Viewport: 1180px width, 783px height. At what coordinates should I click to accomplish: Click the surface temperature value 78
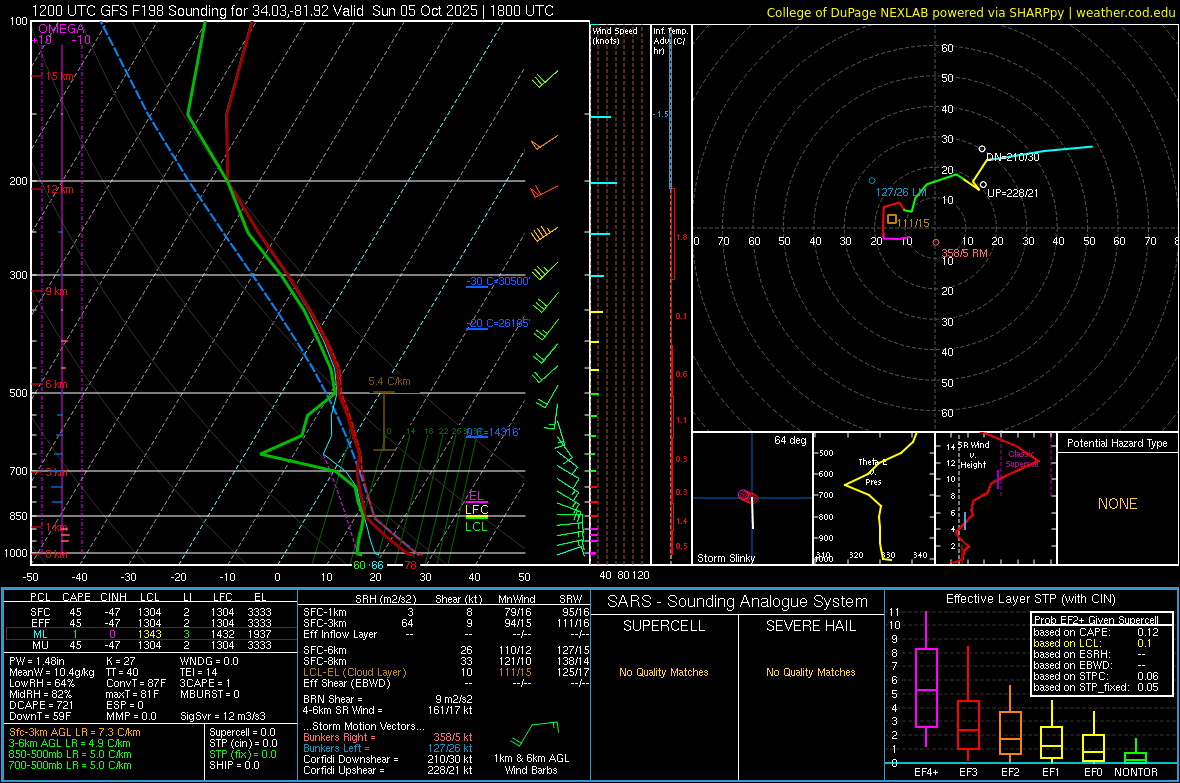click(x=410, y=565)
